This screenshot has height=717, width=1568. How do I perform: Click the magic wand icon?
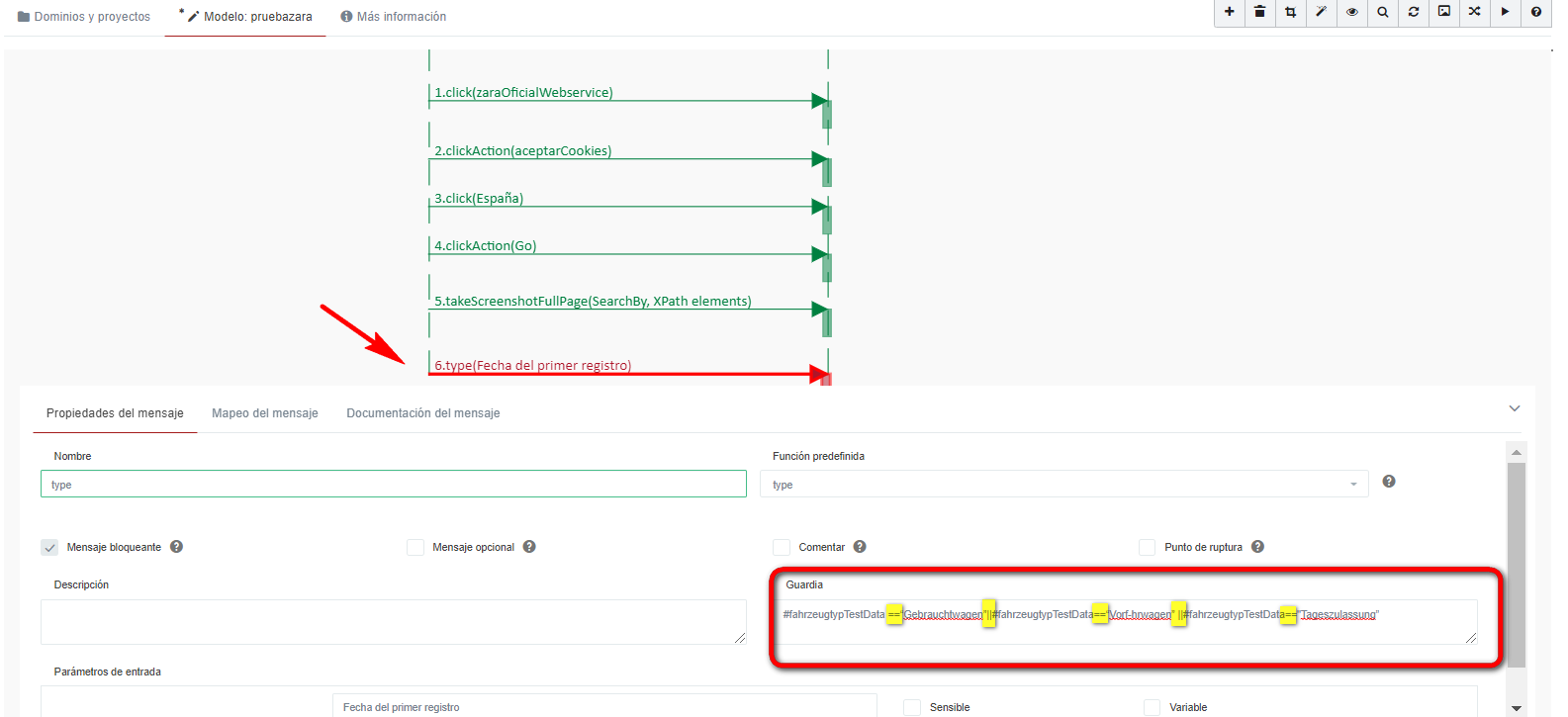(x=1321, y=12)
